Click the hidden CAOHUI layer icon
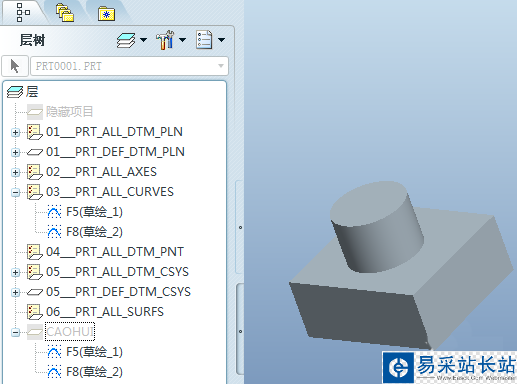 point(35,332)
